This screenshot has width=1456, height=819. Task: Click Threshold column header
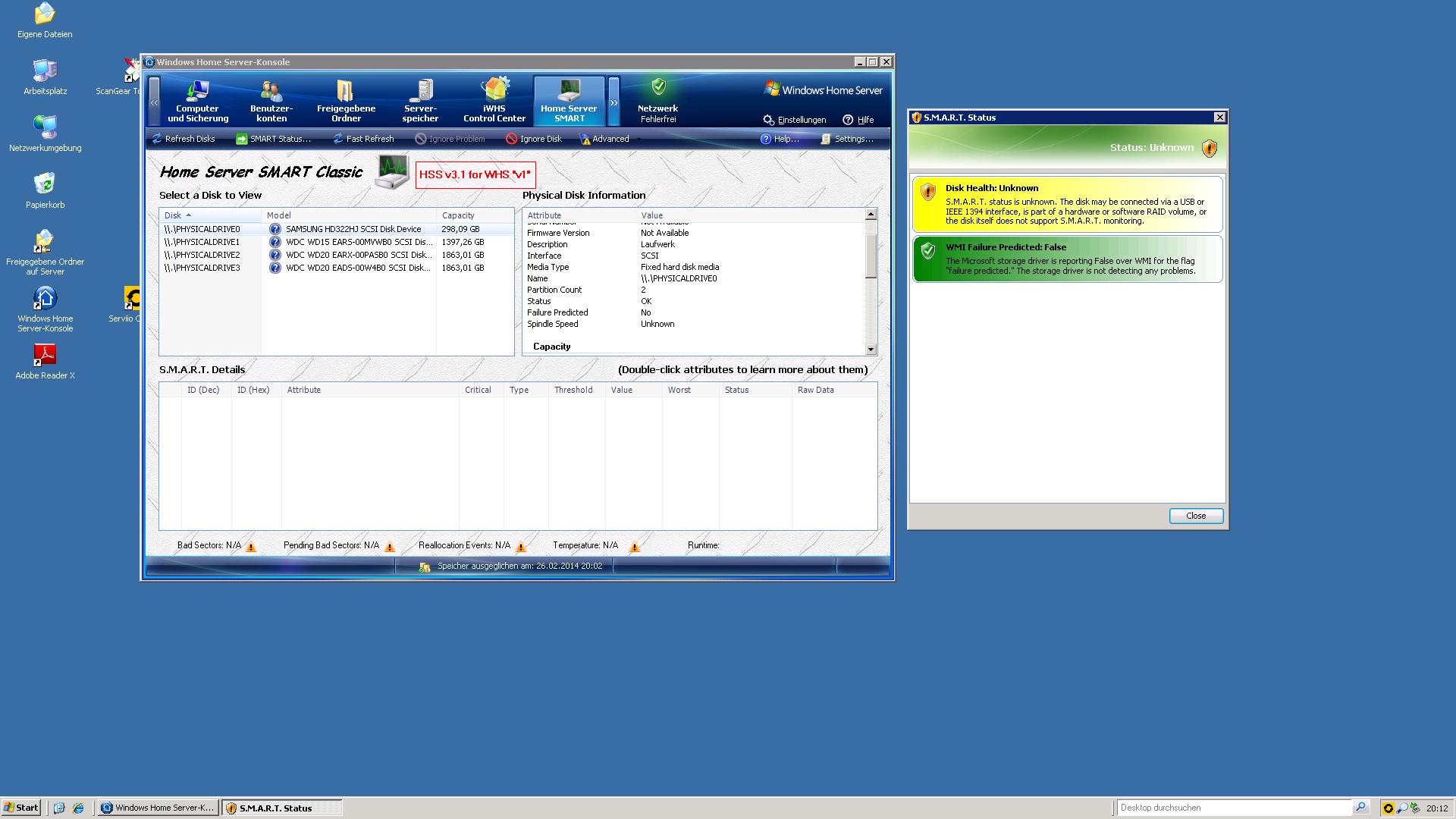pyautogui.click(x=576, y=390)
